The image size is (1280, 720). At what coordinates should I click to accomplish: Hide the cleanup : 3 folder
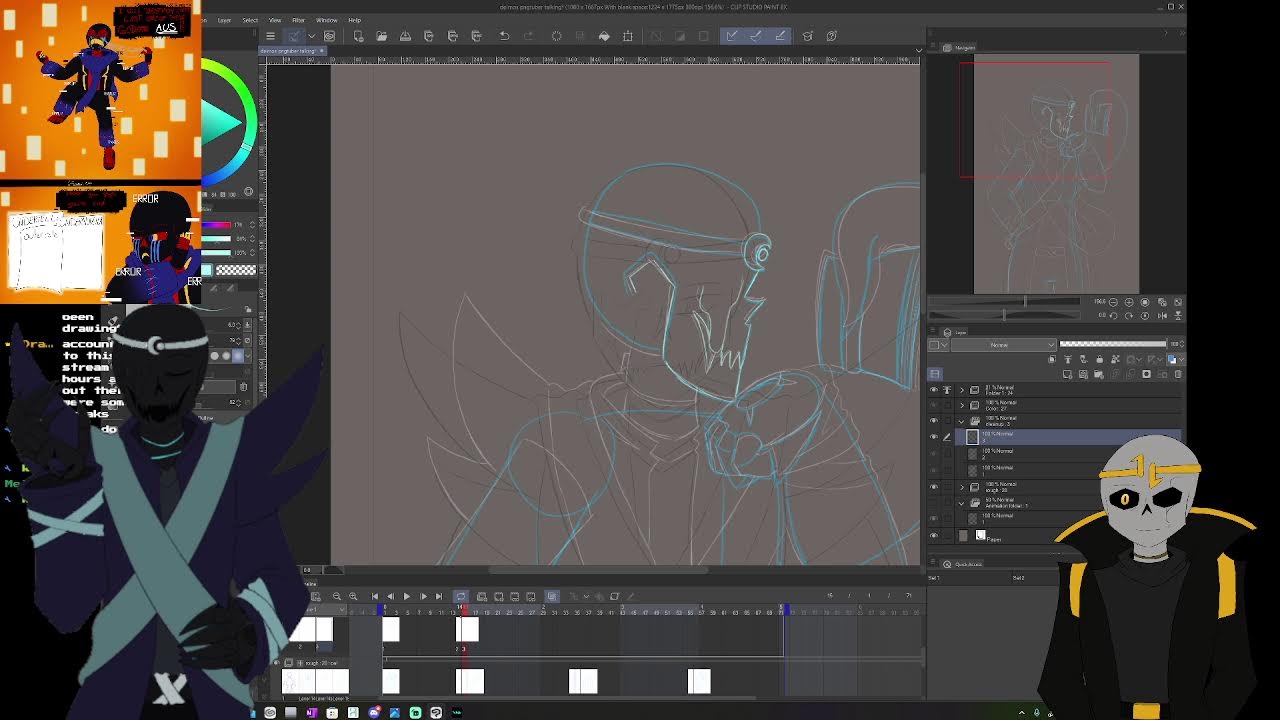click(x=934, y=420)
